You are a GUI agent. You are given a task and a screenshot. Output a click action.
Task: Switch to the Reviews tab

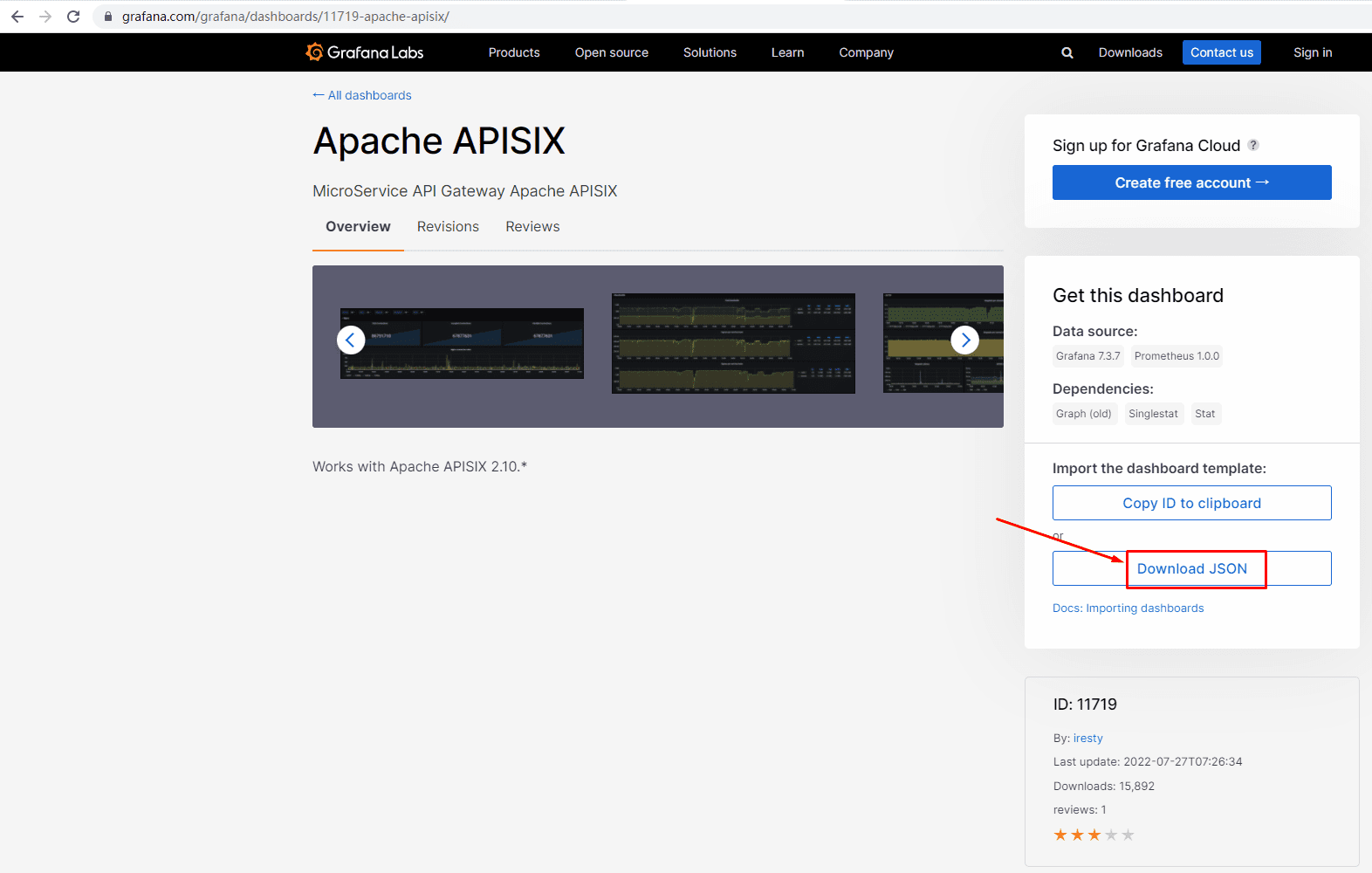click(532, 227)
